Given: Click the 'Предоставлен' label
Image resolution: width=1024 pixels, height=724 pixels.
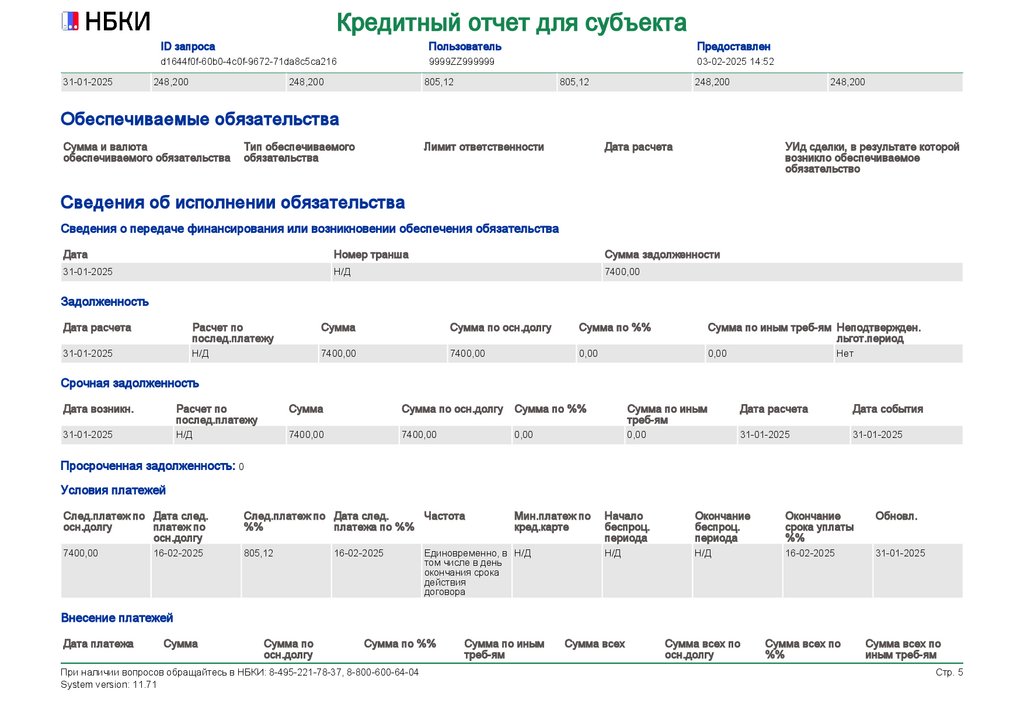Looking at the screenshot, I should 733,46.
